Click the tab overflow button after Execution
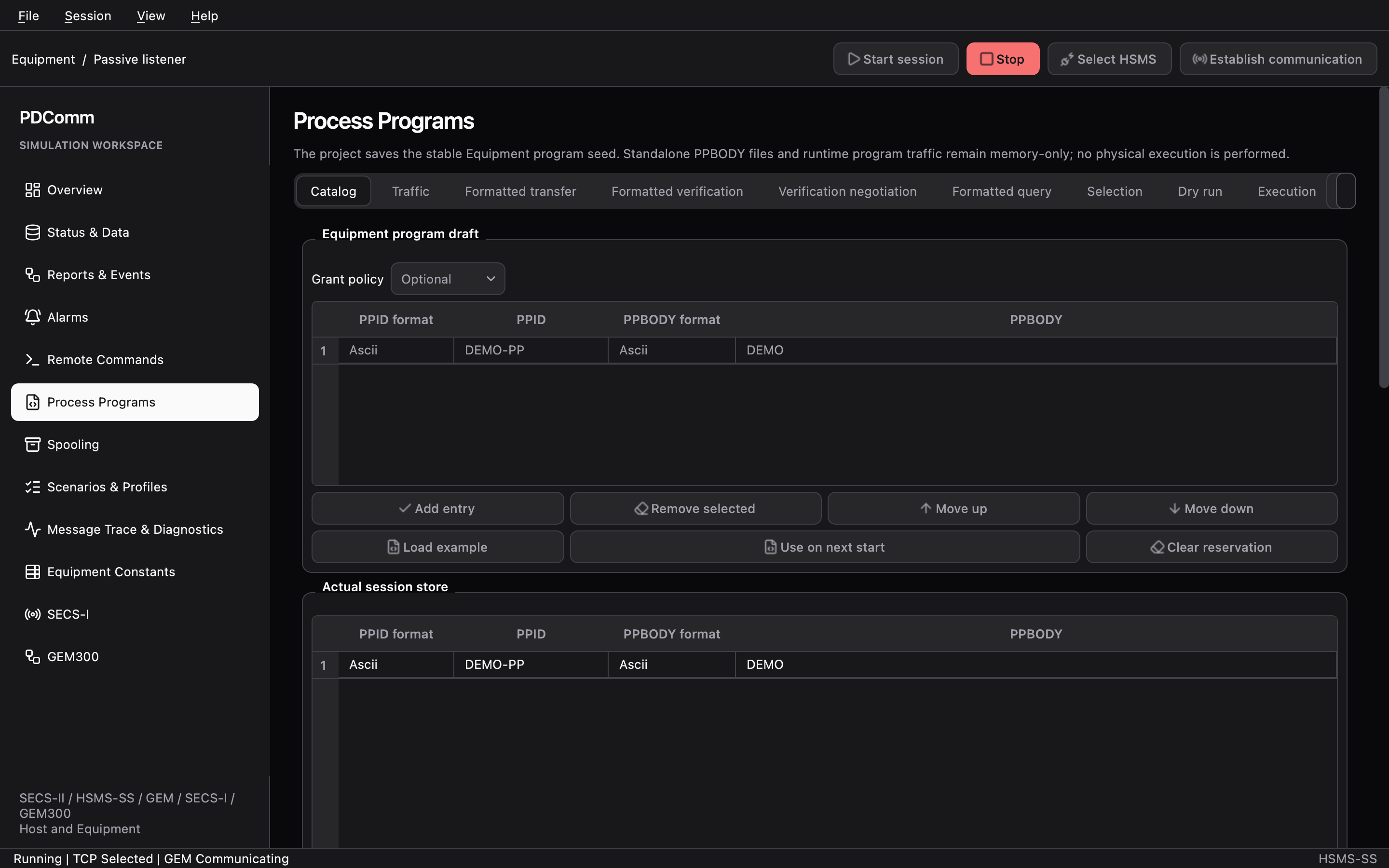1389x868 pixels. point(1346,191)
